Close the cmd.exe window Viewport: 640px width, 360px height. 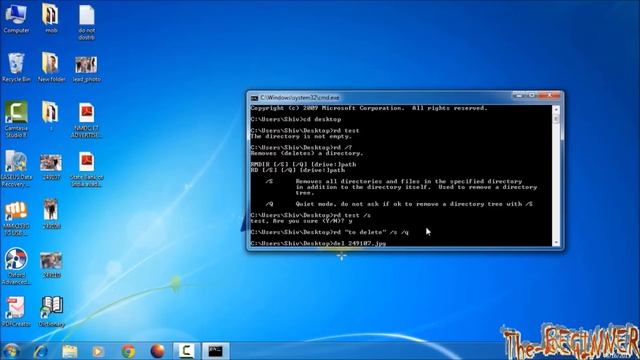(x=550, y=96)
